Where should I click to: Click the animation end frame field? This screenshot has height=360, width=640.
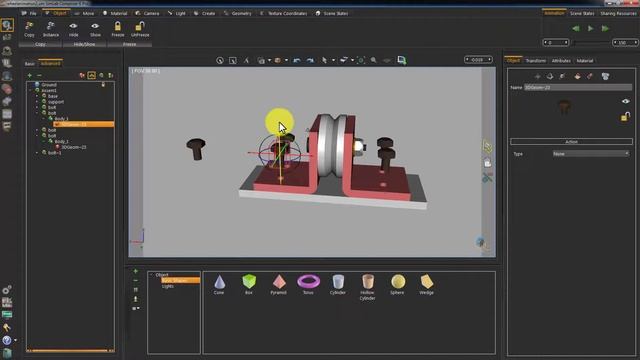[625, 42]
